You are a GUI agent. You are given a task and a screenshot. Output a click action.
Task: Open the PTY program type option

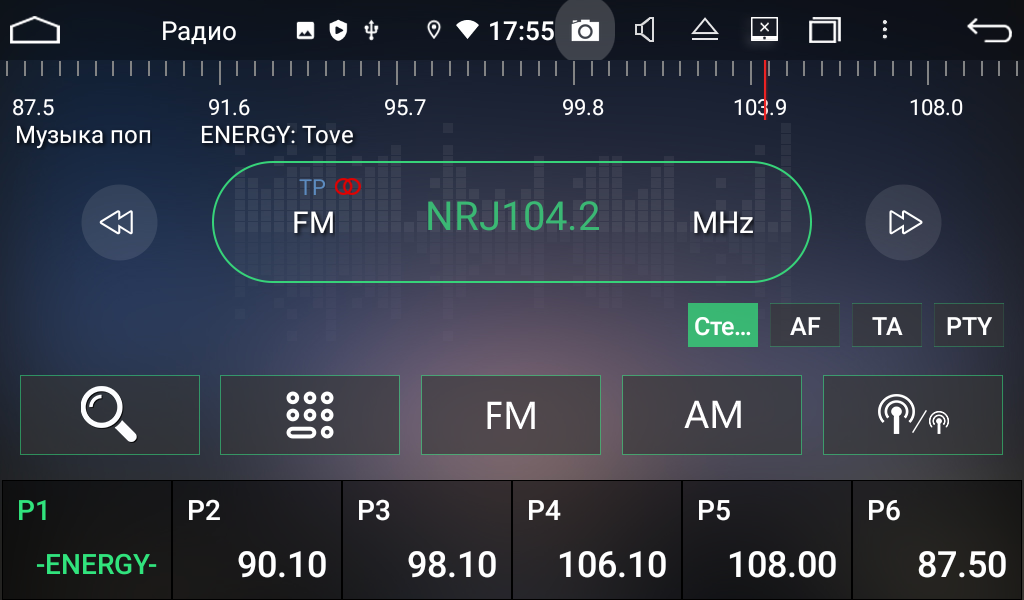pos(968,325)
